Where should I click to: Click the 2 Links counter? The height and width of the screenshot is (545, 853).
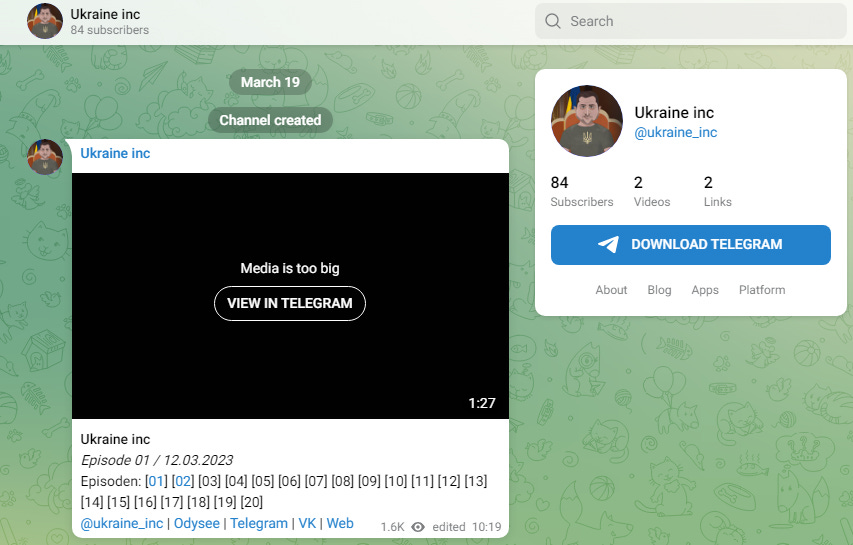coord(718,191)
